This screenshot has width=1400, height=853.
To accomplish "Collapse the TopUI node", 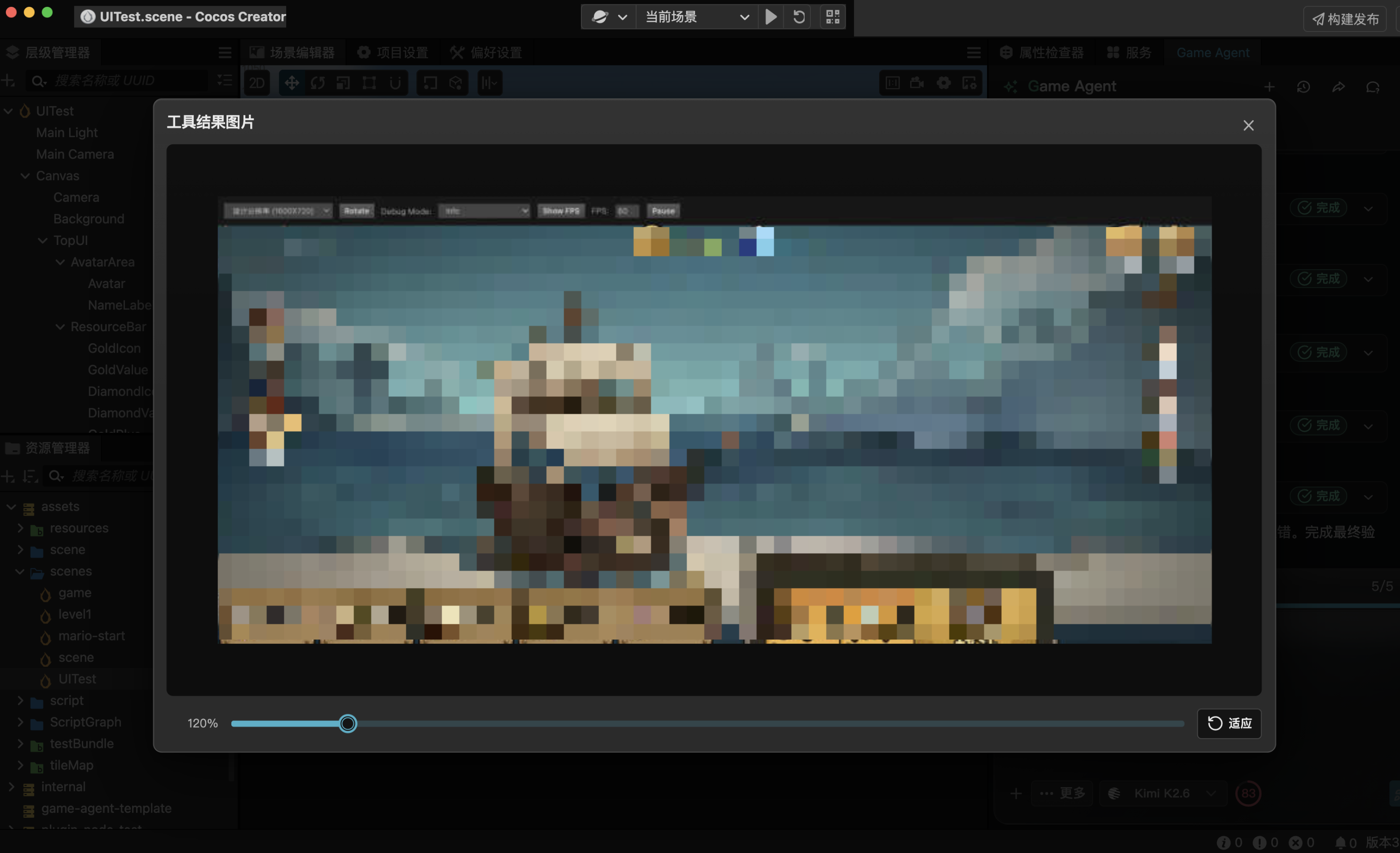I will coord(43,241).
